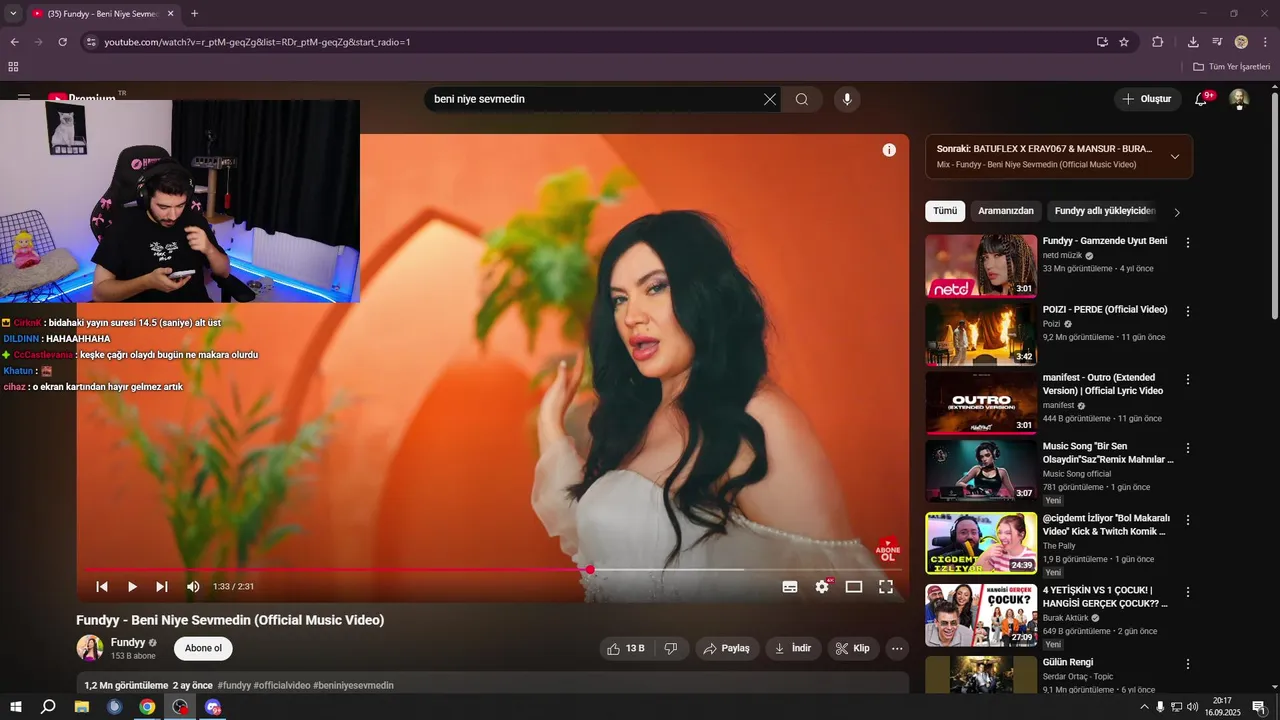Open Chrome three-dot menu
Screen dimensions: 1280x720
click(1266, 42)
